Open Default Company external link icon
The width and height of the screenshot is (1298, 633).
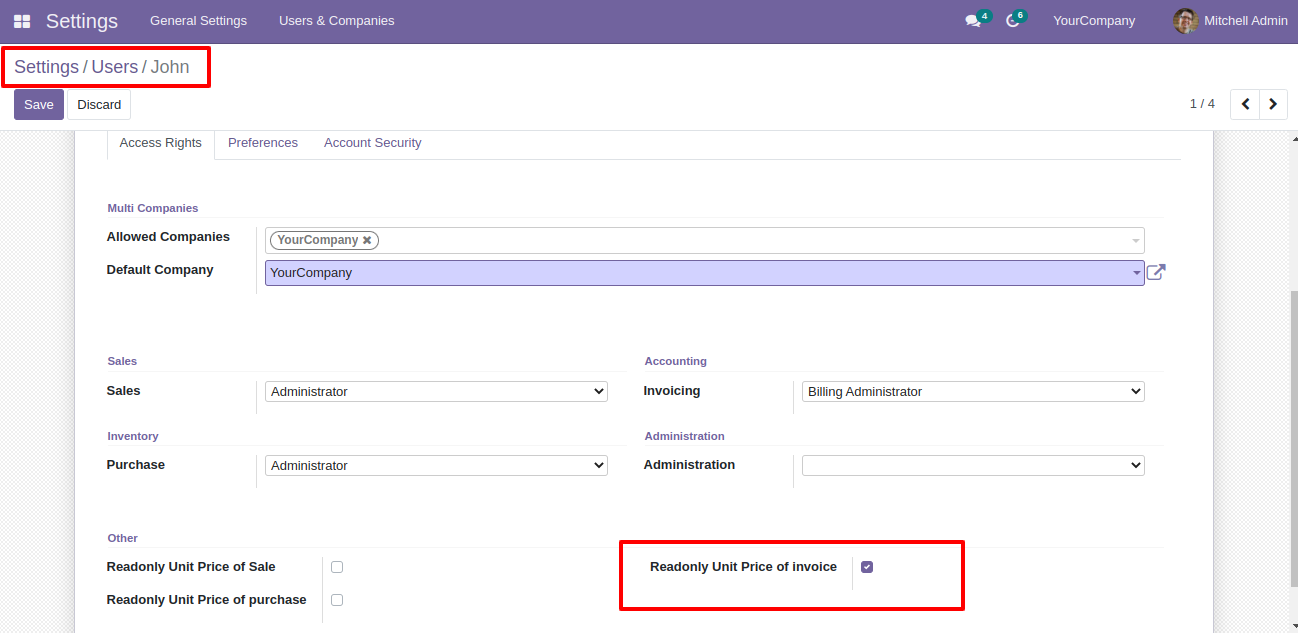1156,272
